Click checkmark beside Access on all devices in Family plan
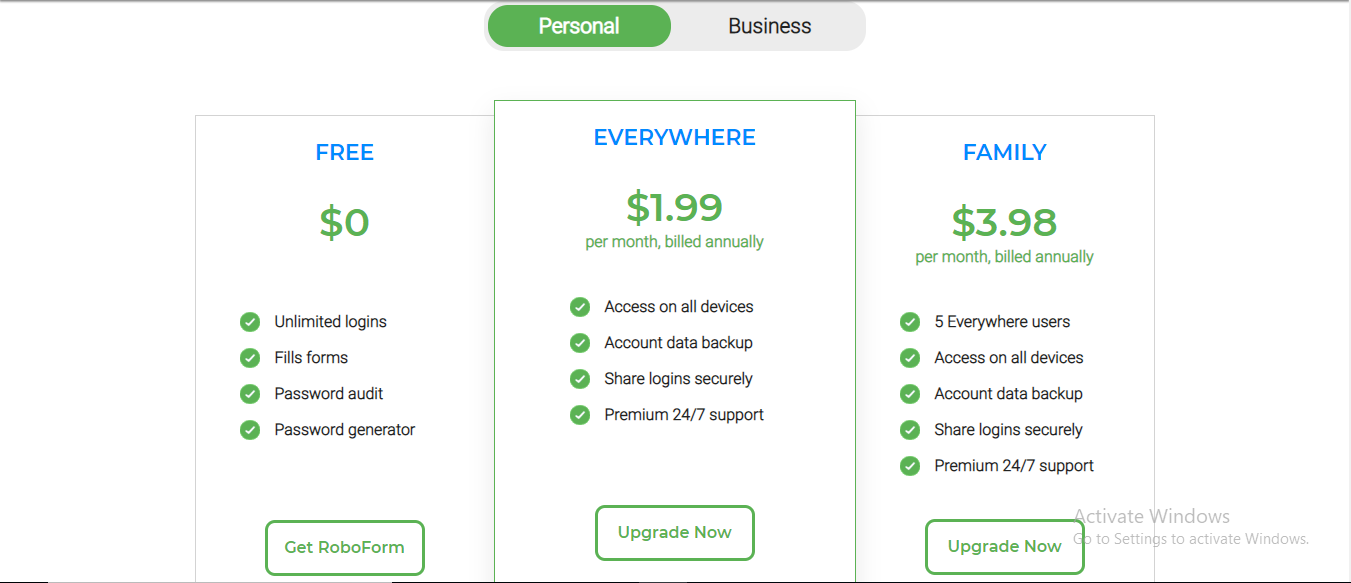This screenshot has width=1351, height=583. (x=910, y=358)
